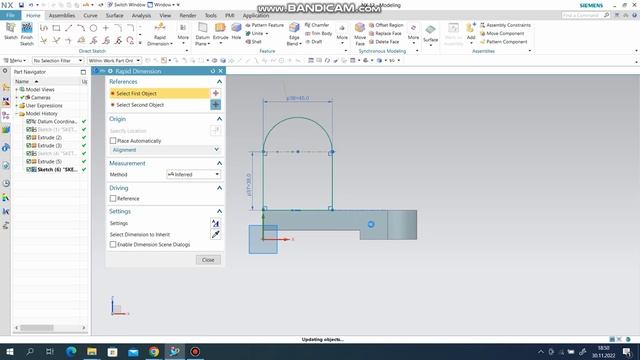This screenshot has height=360, width=640.
Task: Enable Place Automatically checkbox
Action: tap(113, 141)
